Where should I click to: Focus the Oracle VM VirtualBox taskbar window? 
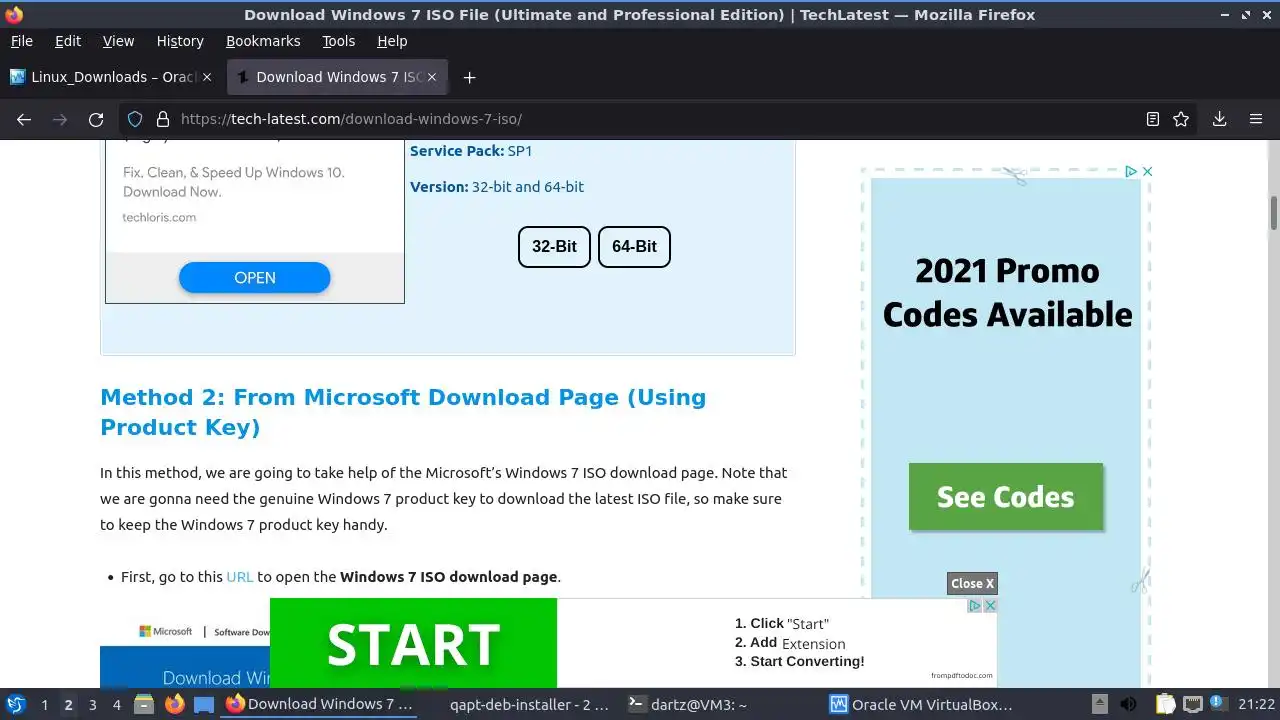tap(922, 704)
